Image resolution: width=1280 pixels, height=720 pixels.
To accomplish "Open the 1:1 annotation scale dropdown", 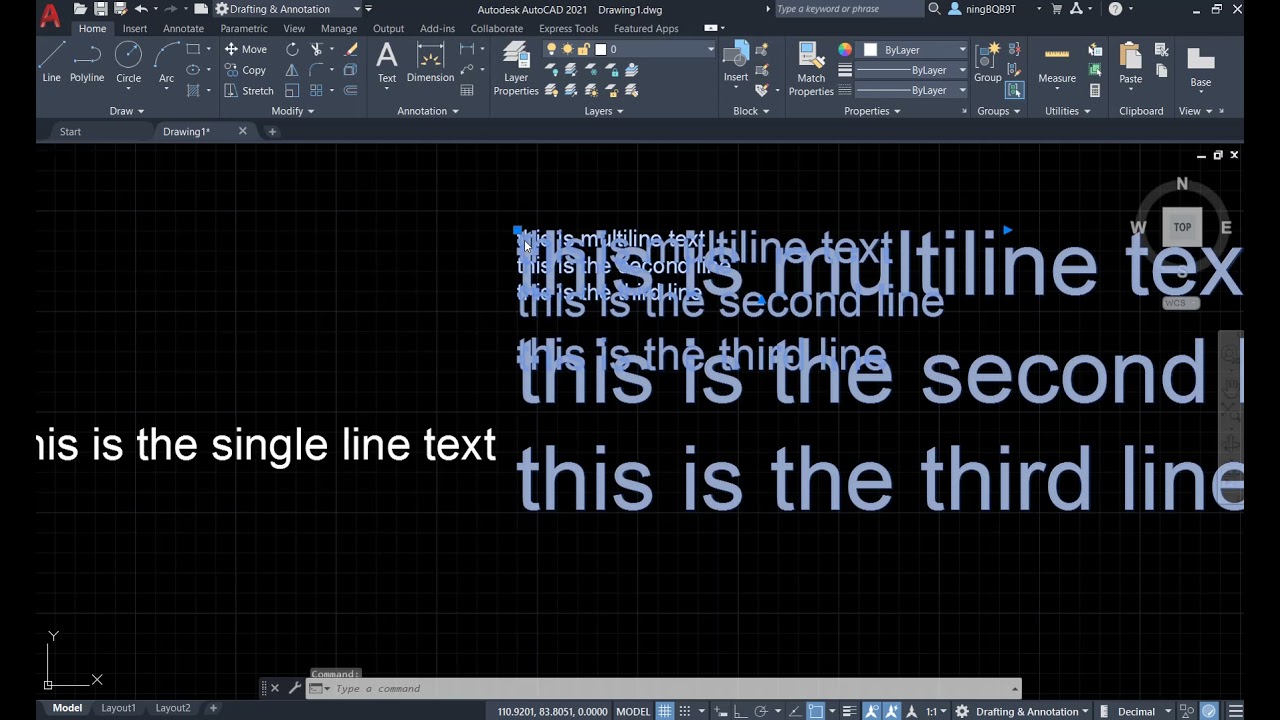I will pos(936,711).
